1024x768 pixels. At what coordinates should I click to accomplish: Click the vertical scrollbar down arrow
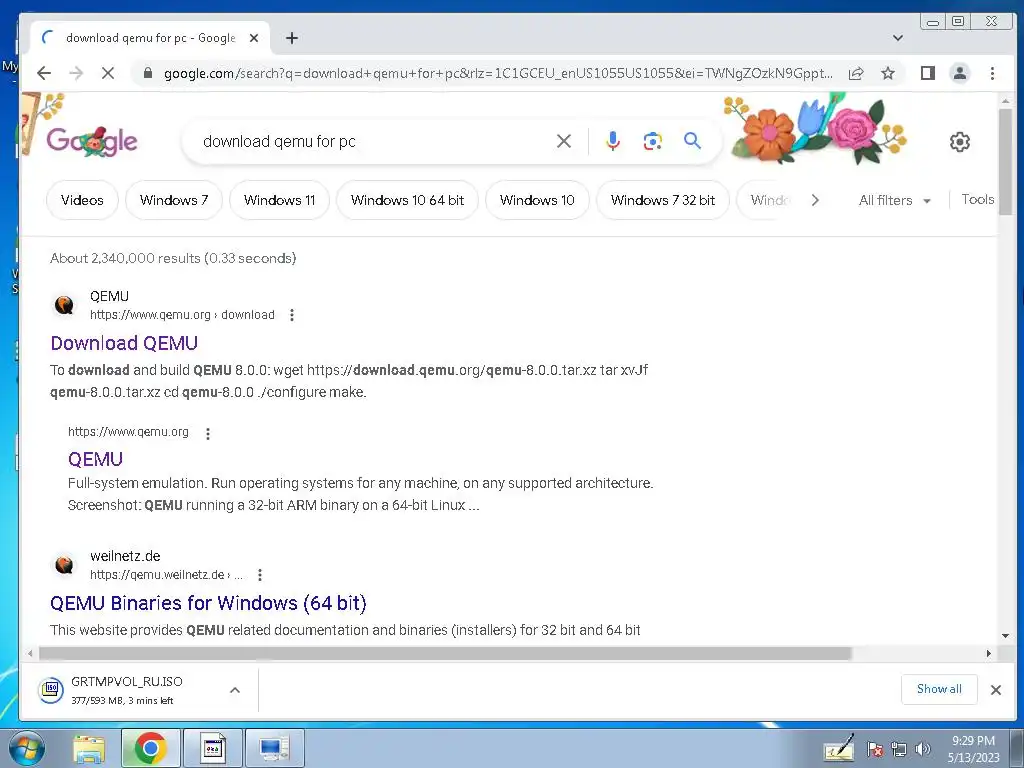[1005, 635]
